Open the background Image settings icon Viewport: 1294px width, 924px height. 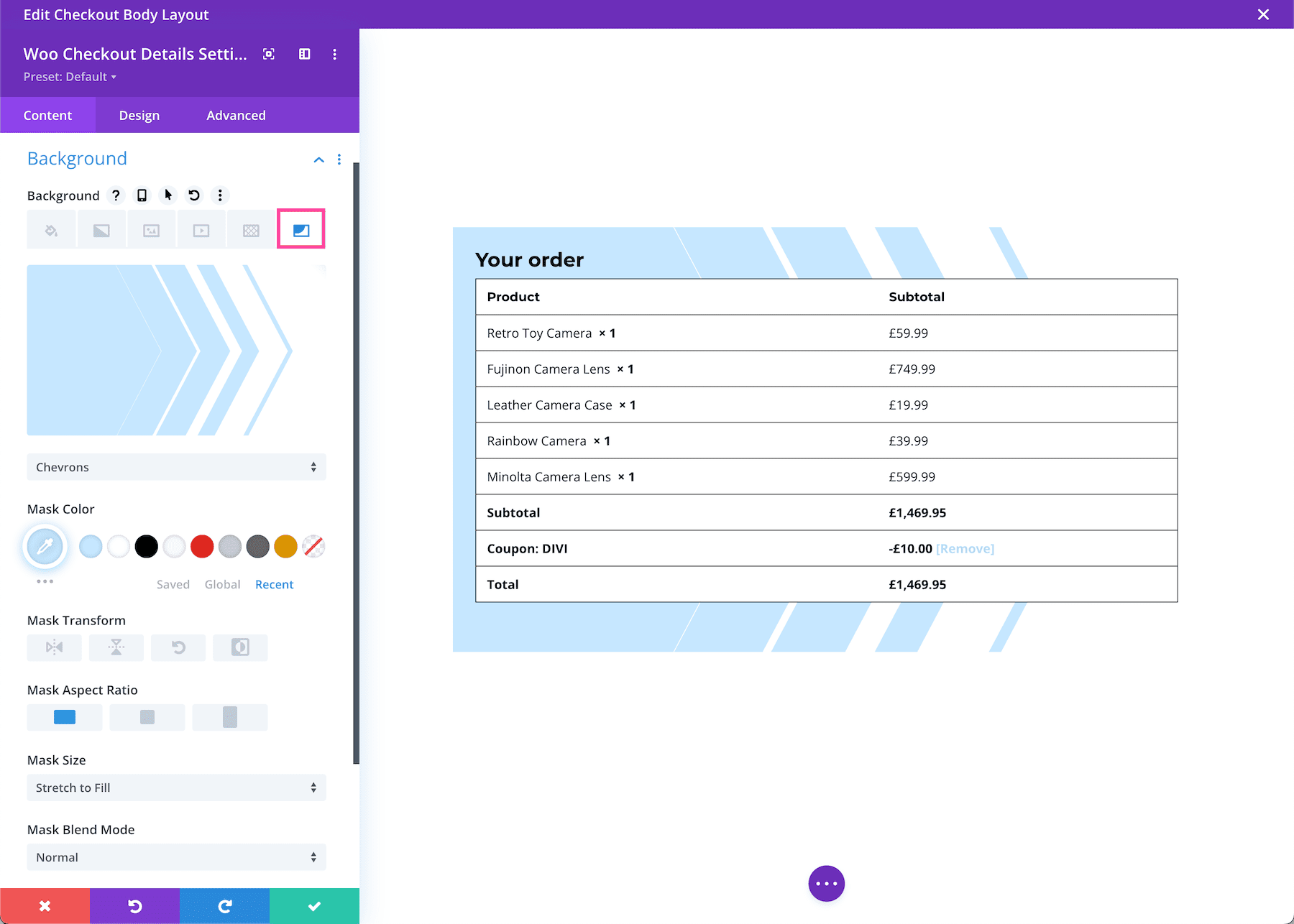151,229
